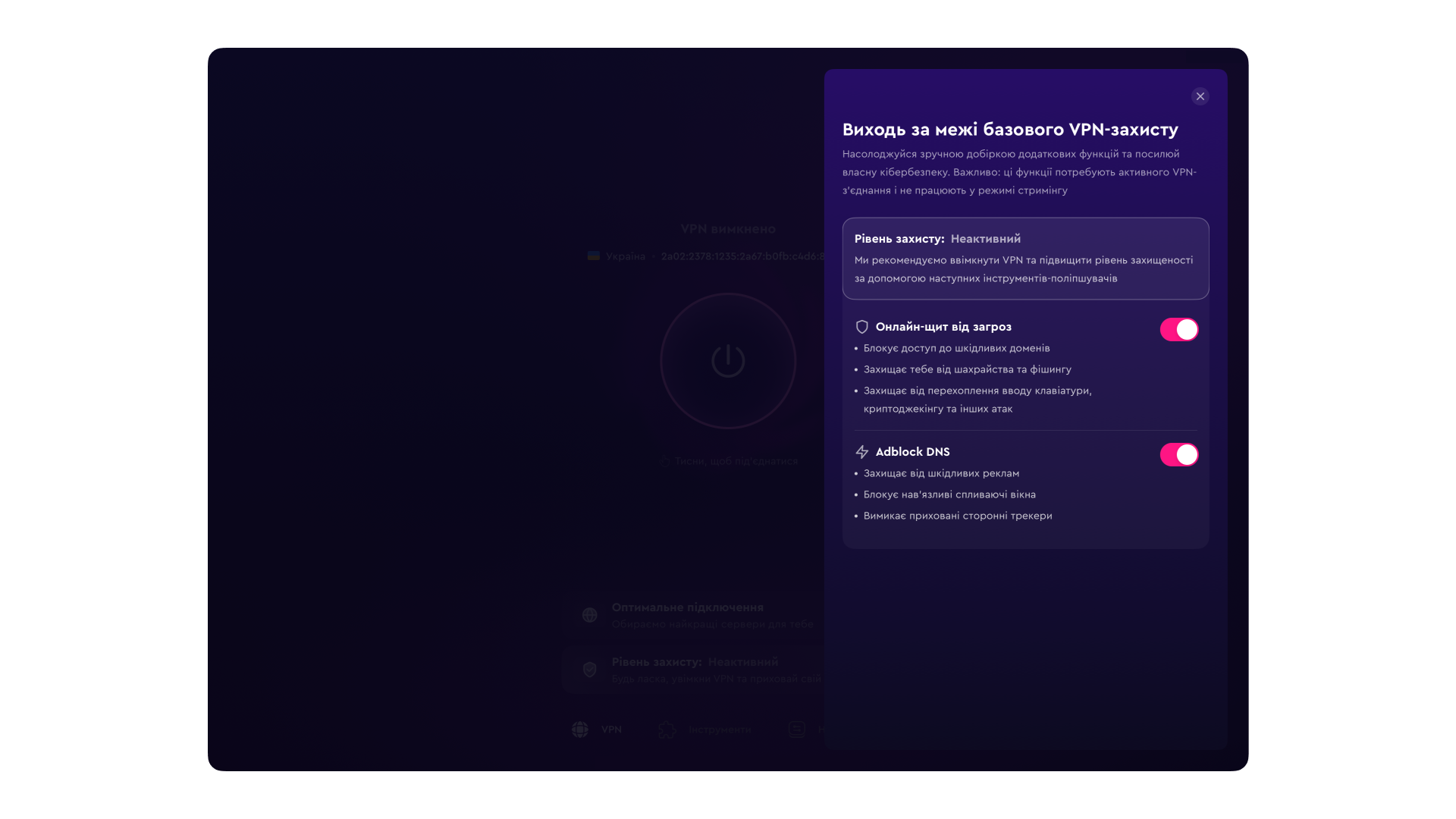Click the 'VPN вимкнено' status text
Screen dimensions: 1456x819
(x=728, y=229)
